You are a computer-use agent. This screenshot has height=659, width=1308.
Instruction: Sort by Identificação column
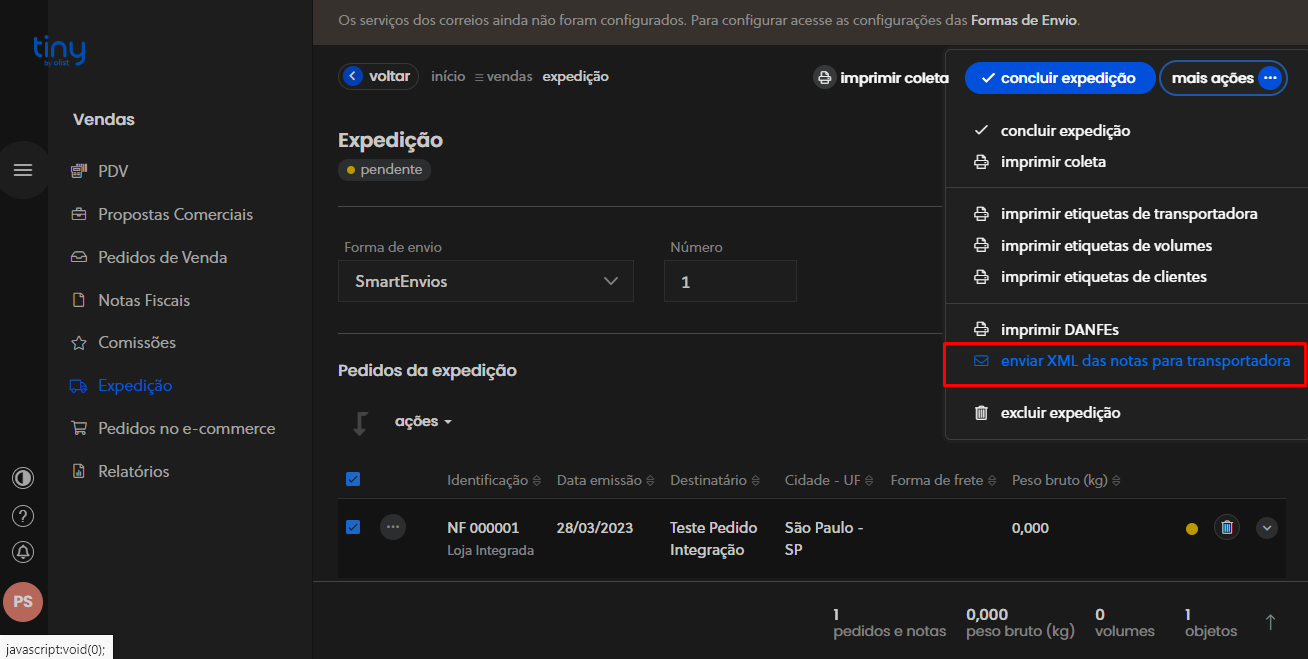494,480
